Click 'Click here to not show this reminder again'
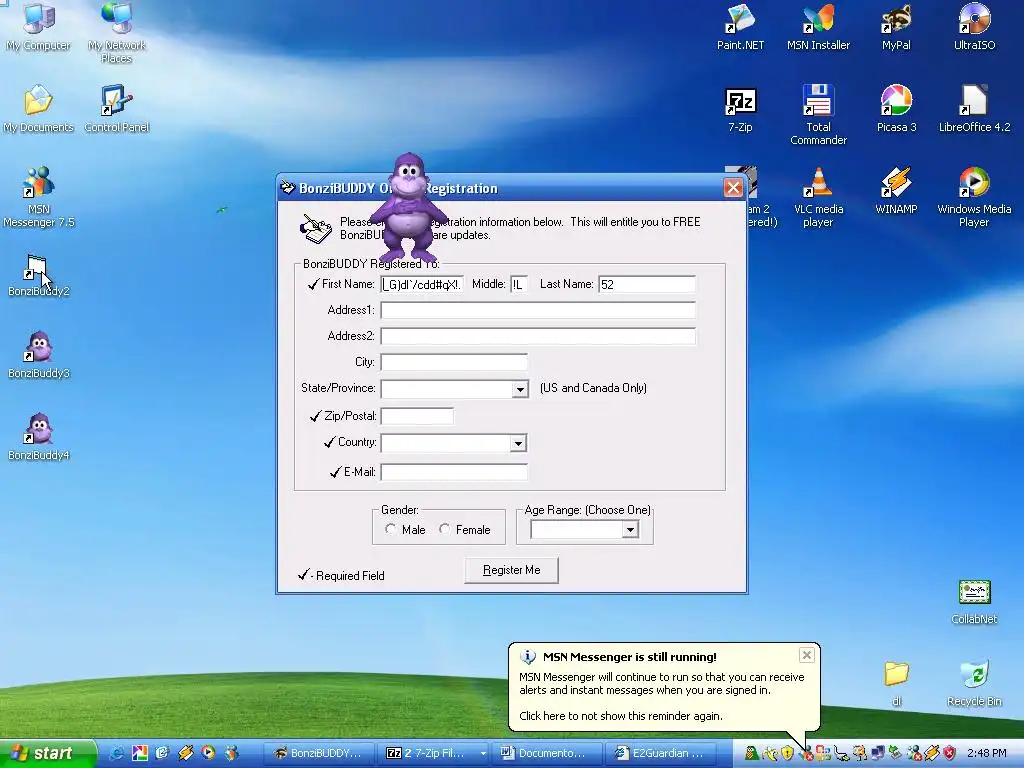The width and height of the screenshot is (1024, 768). coord(620,716)
